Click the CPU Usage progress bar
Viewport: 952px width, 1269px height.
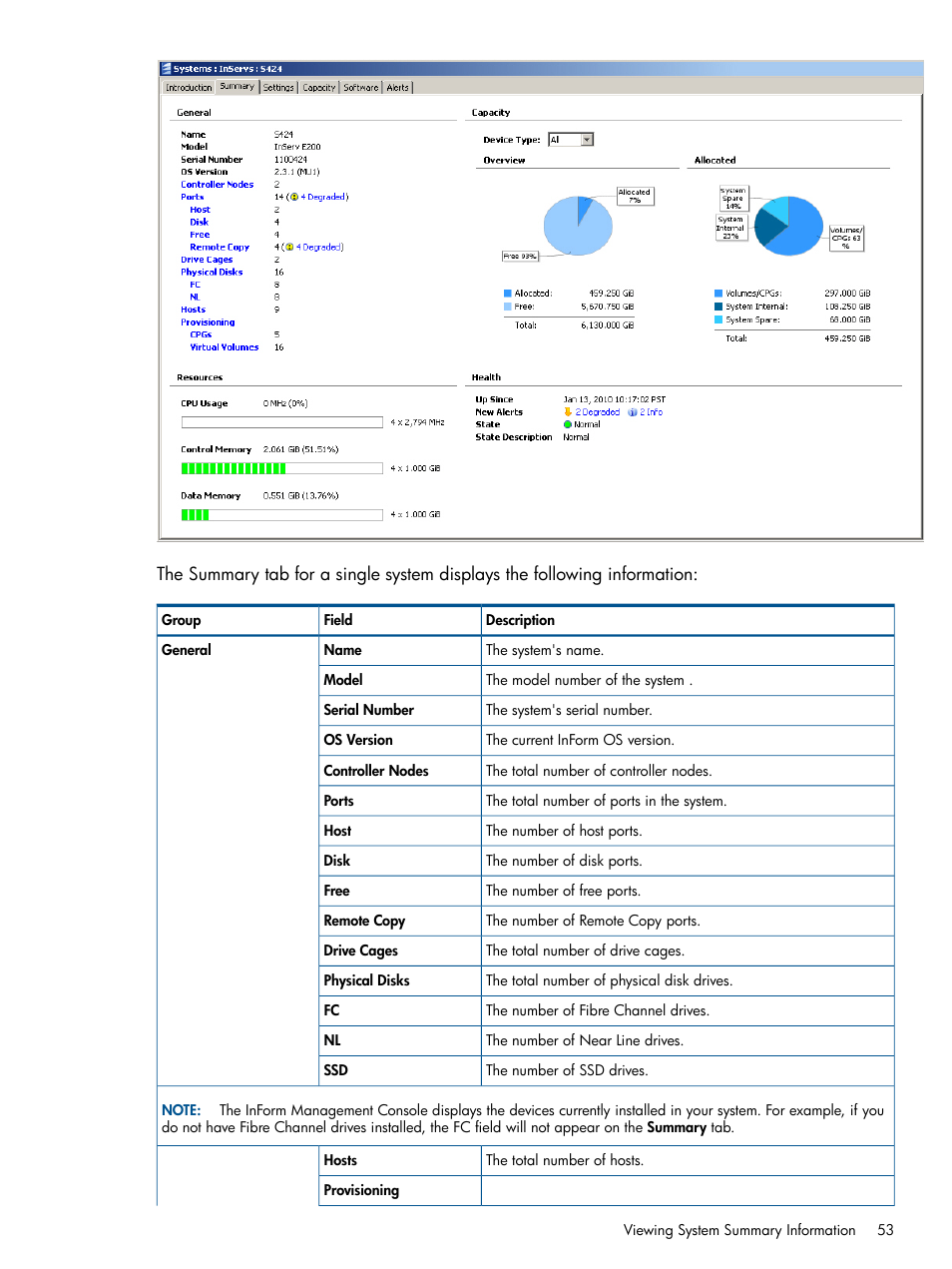(x=282, y=422)
